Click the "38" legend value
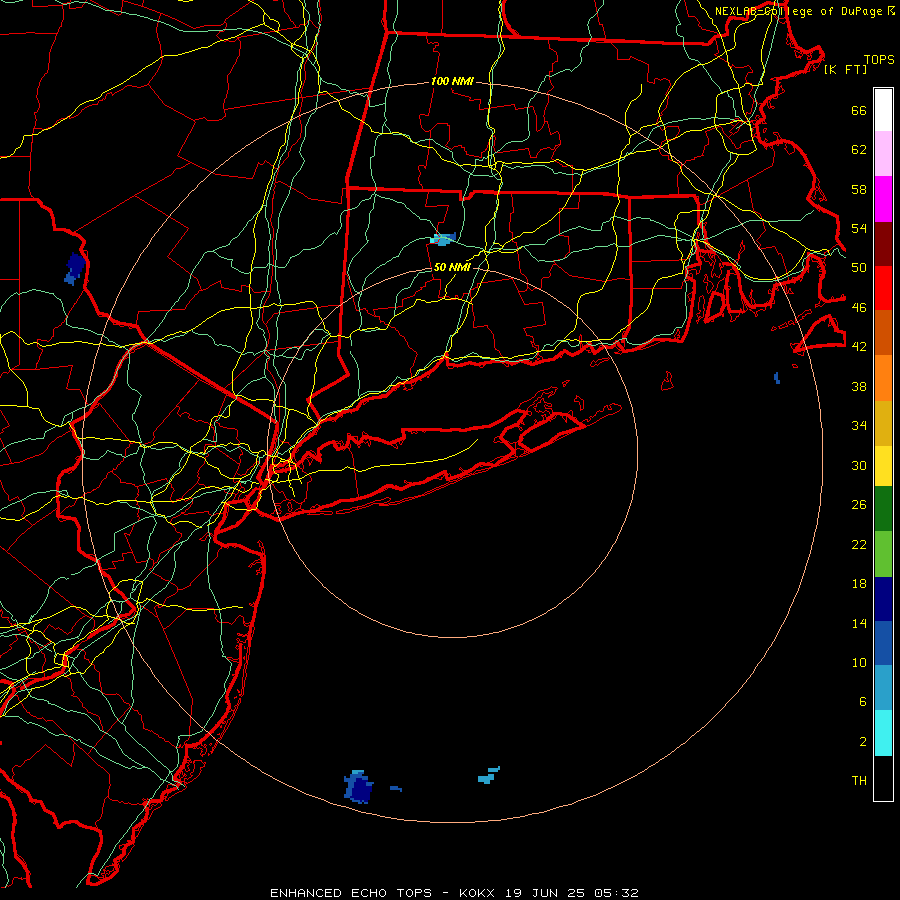Image resolution: width=900 pixels, height=900 pixels. coord(859,386)
